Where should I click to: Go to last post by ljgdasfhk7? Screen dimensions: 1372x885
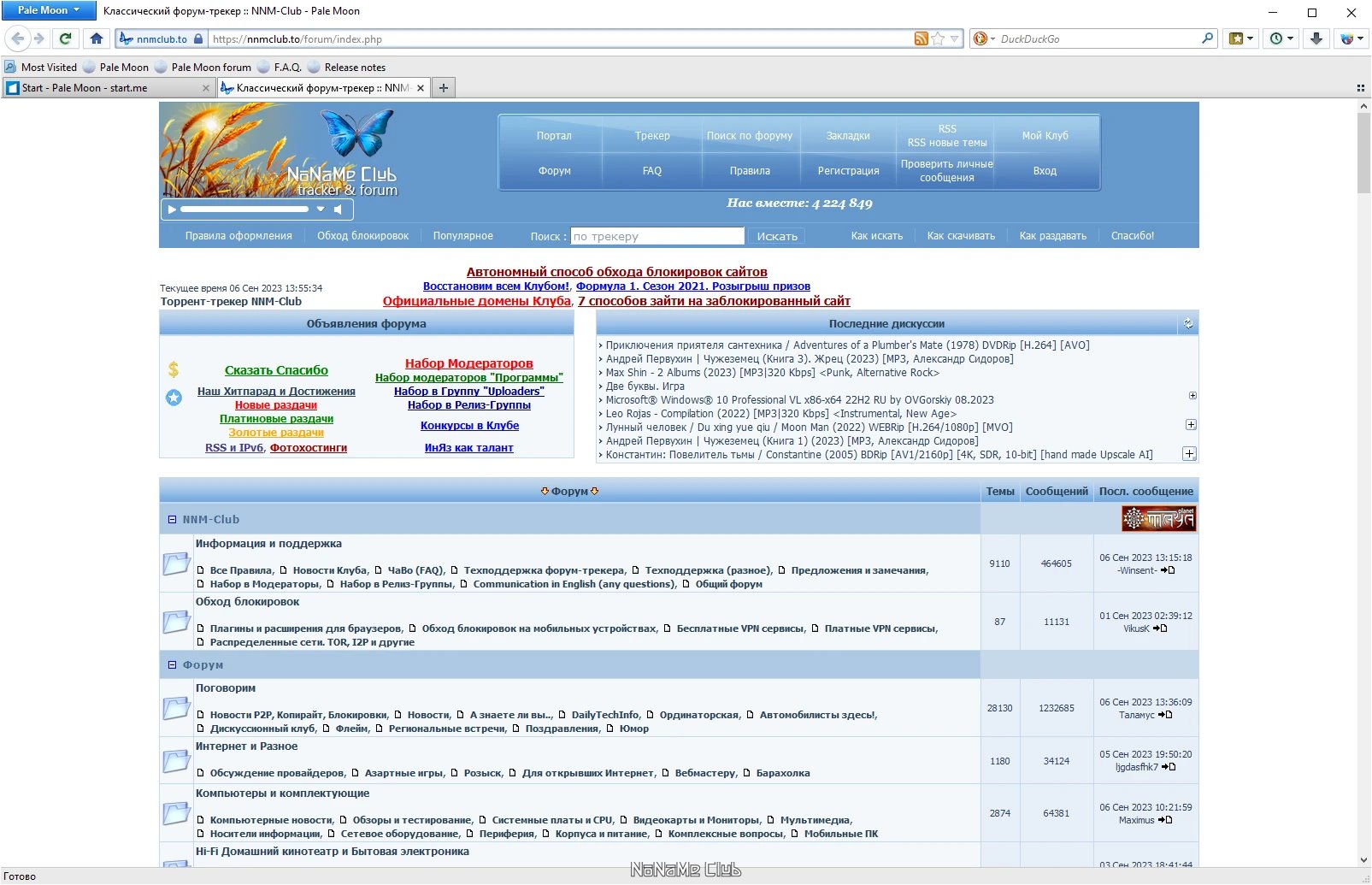(1169, 767)
